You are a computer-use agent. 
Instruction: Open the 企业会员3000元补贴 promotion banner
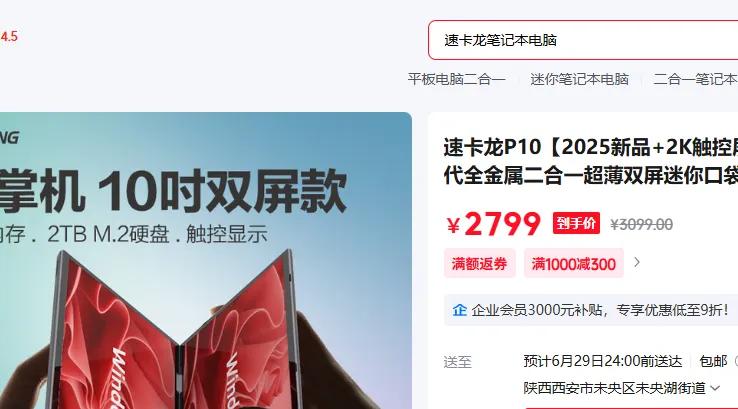click(591, 310)
